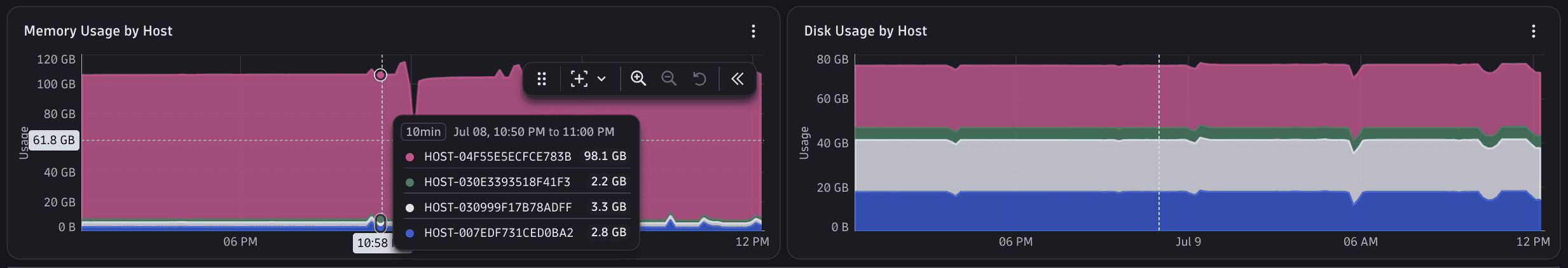Zoom out of the memory chart
The image size is (1568, 268).
[x=668, y=78]
